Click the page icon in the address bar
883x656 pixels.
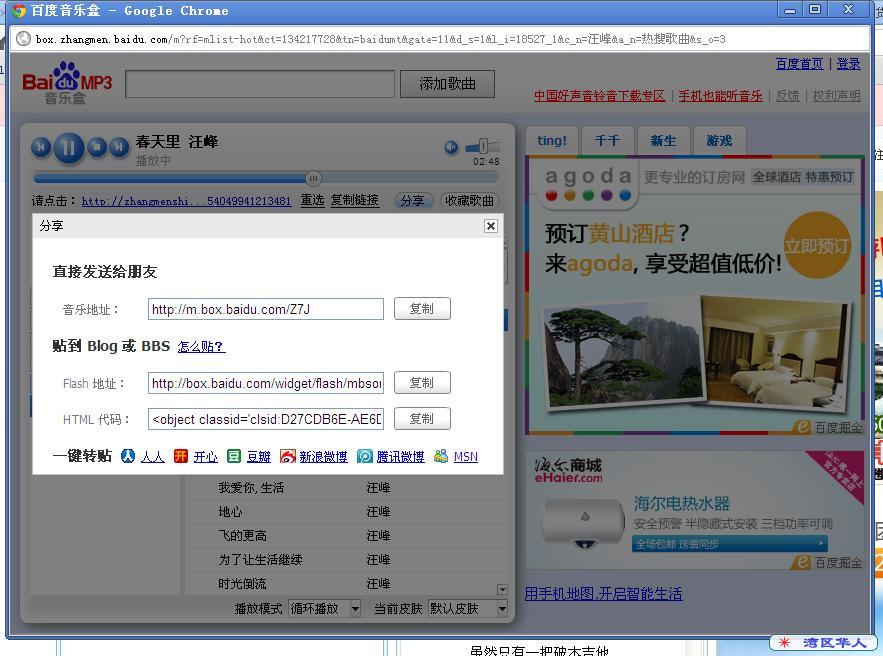click(24, 39)
